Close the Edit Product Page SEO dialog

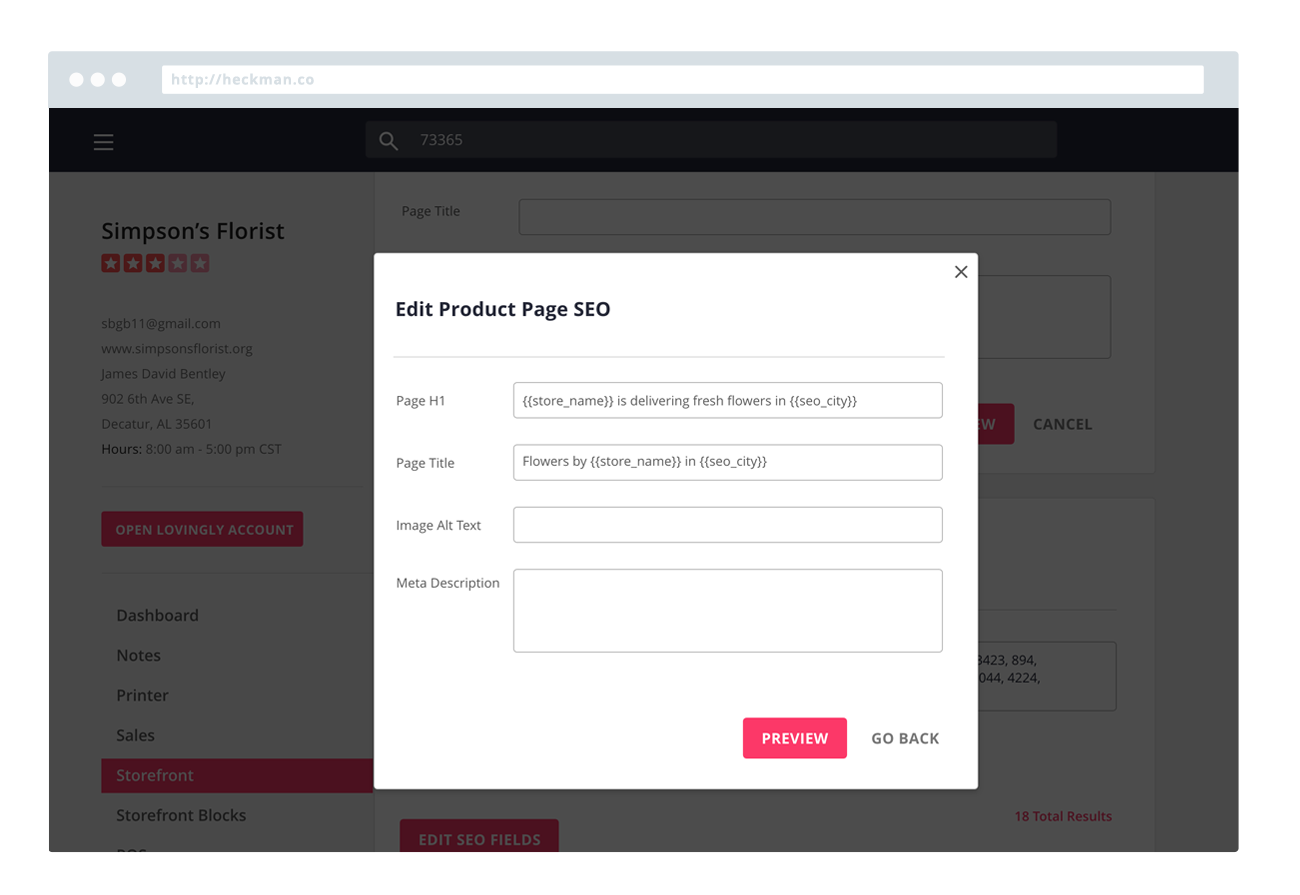(961, 272)
